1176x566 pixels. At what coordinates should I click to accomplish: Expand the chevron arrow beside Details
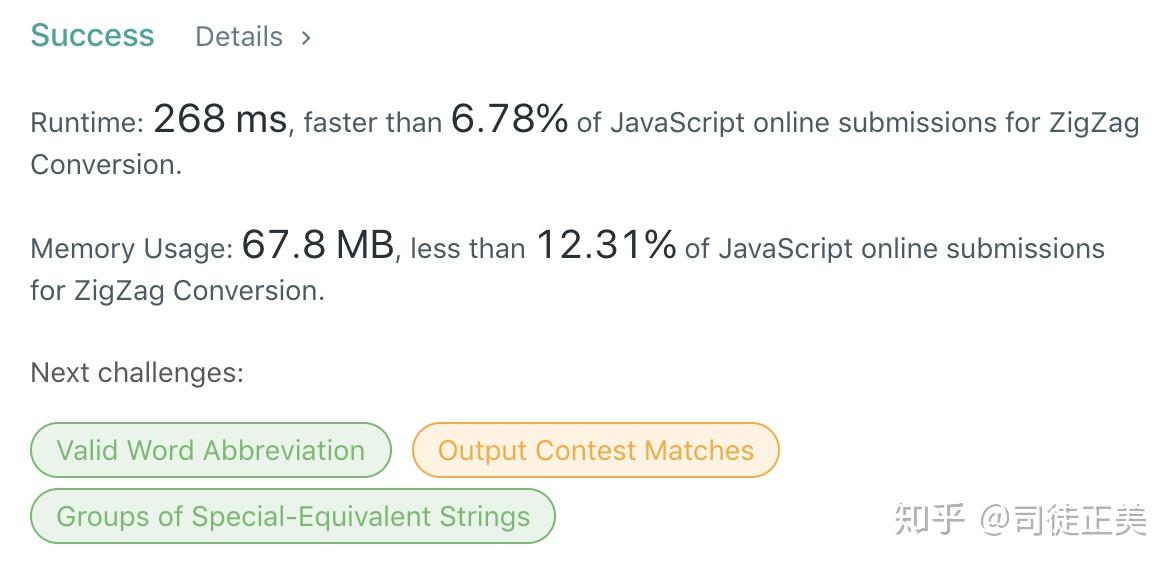tap(306, 37)
